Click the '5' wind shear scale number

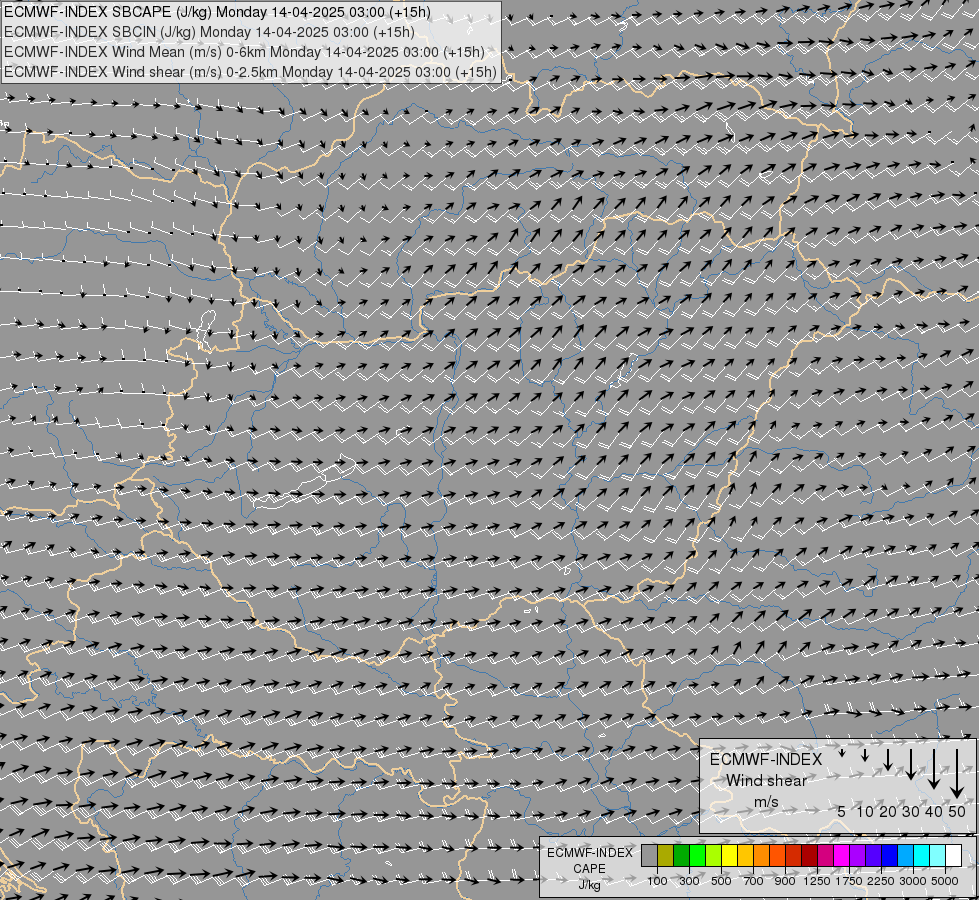(x=842, y=811)
